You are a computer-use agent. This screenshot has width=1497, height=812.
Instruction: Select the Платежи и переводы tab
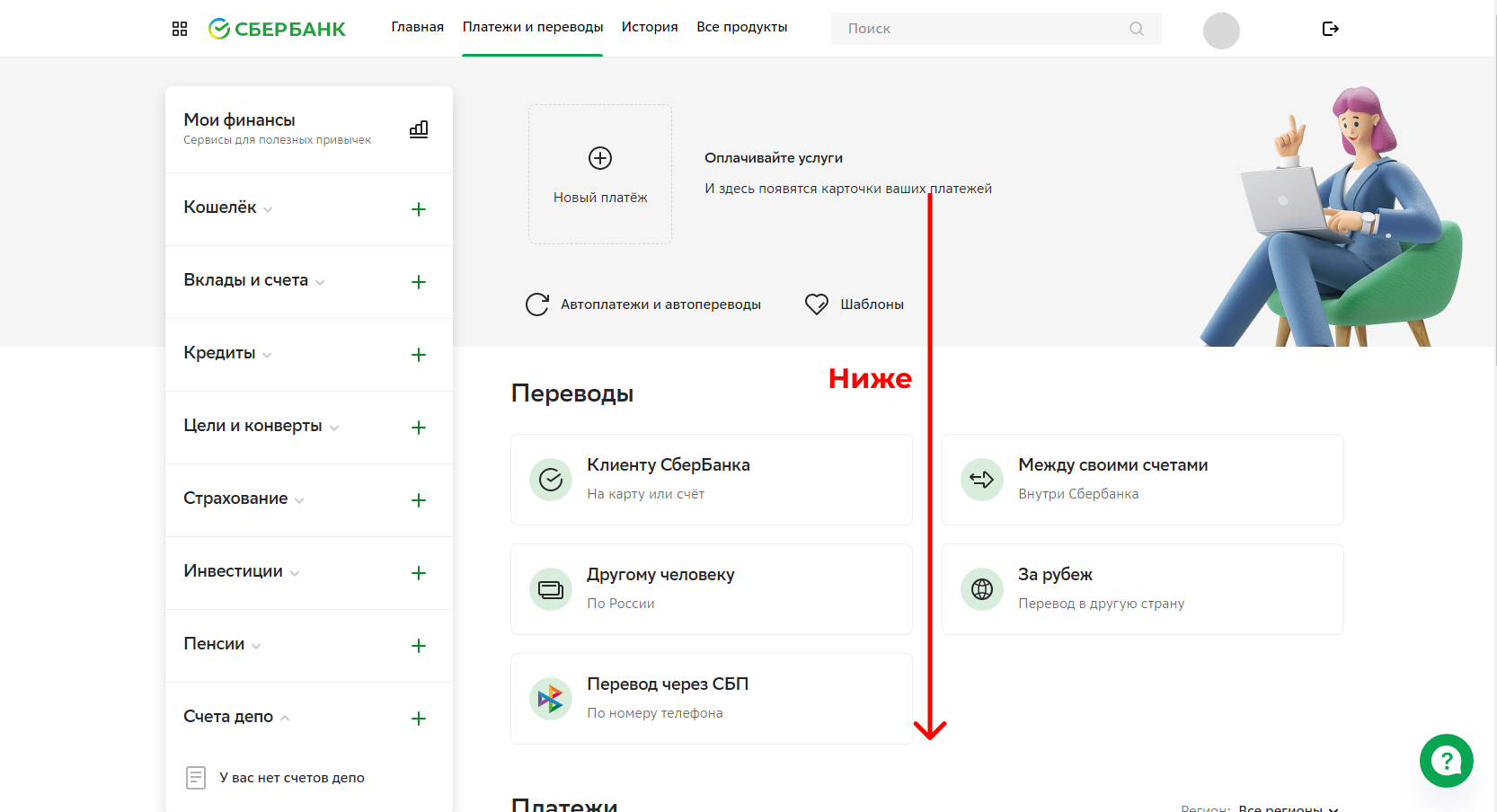[533, 27]
